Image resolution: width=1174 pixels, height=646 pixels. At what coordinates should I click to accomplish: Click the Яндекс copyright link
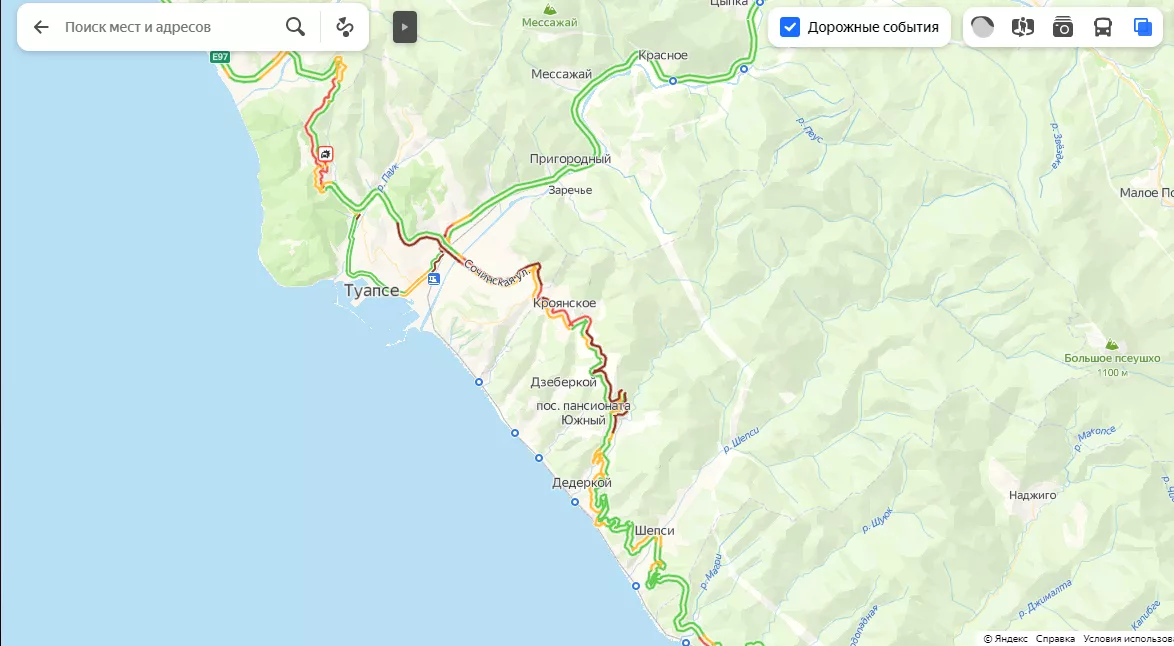(1006, 639)
